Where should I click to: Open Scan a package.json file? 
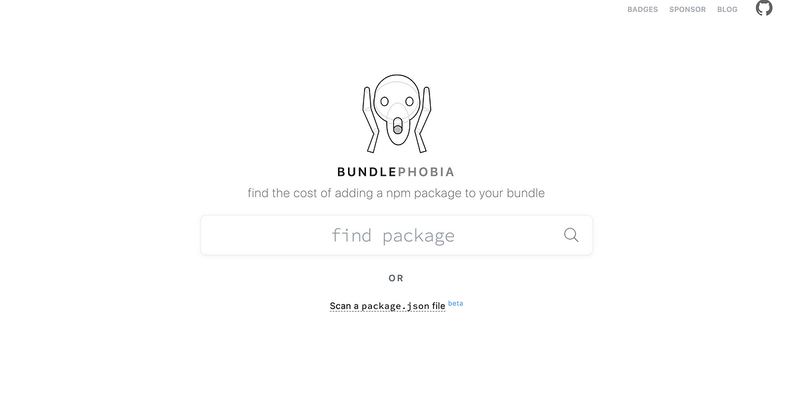(387, 306)
